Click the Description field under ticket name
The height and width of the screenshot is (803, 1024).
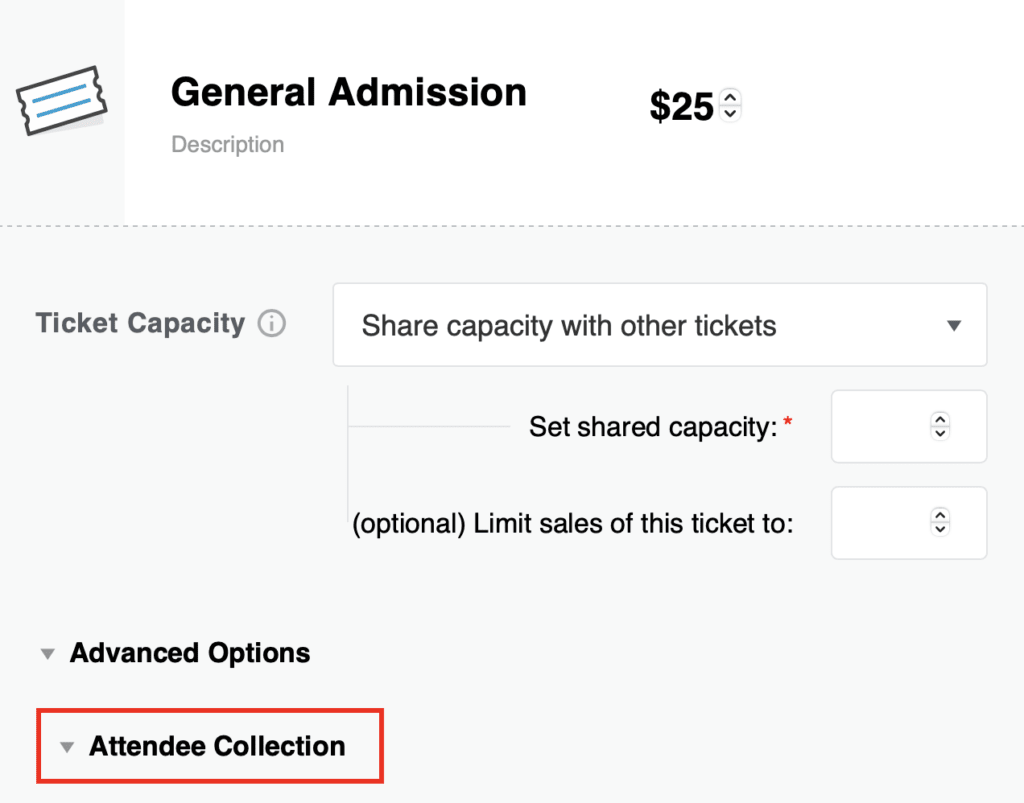[x=227, y=144]
